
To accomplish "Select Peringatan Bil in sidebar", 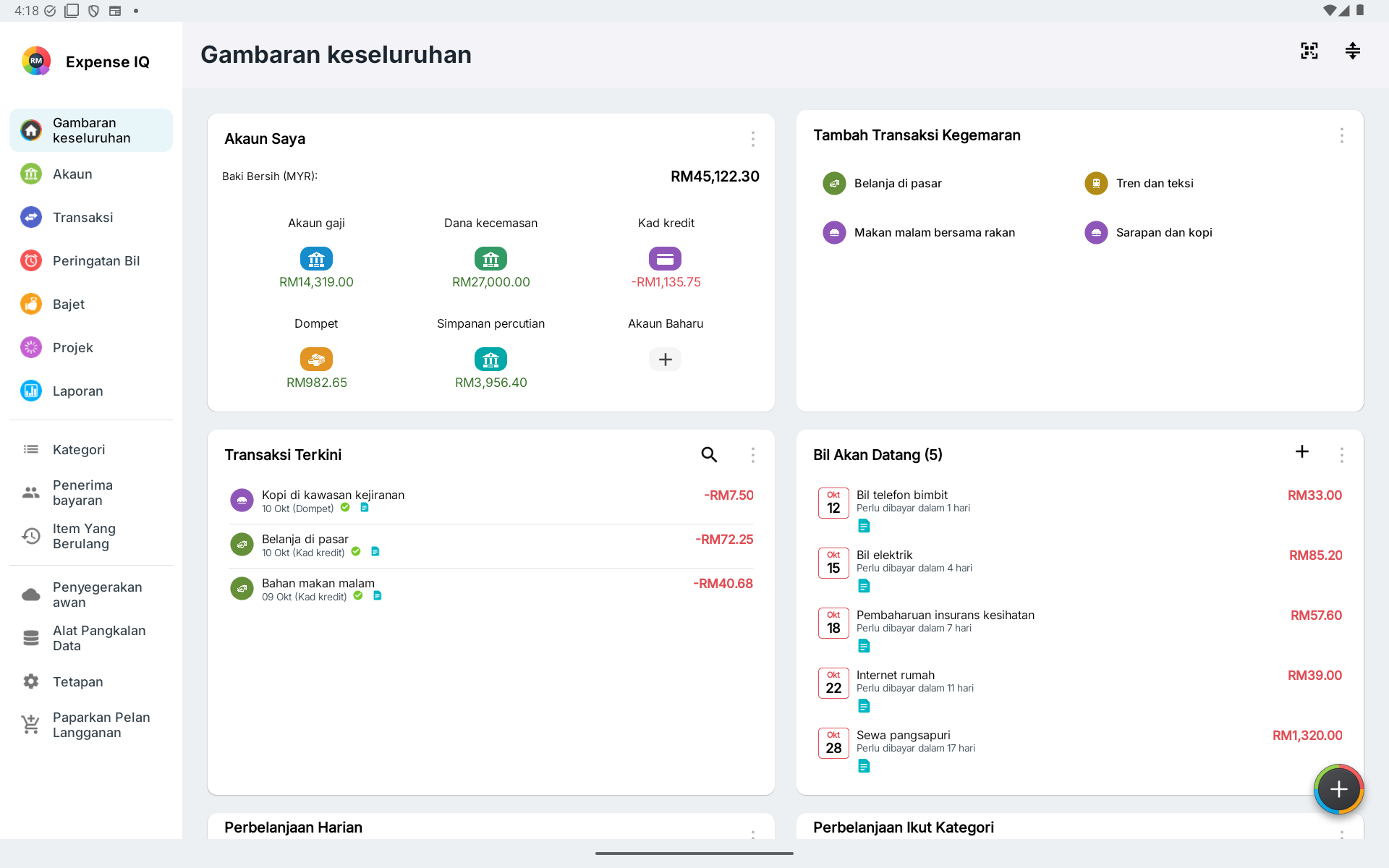I will click(91, 260).
